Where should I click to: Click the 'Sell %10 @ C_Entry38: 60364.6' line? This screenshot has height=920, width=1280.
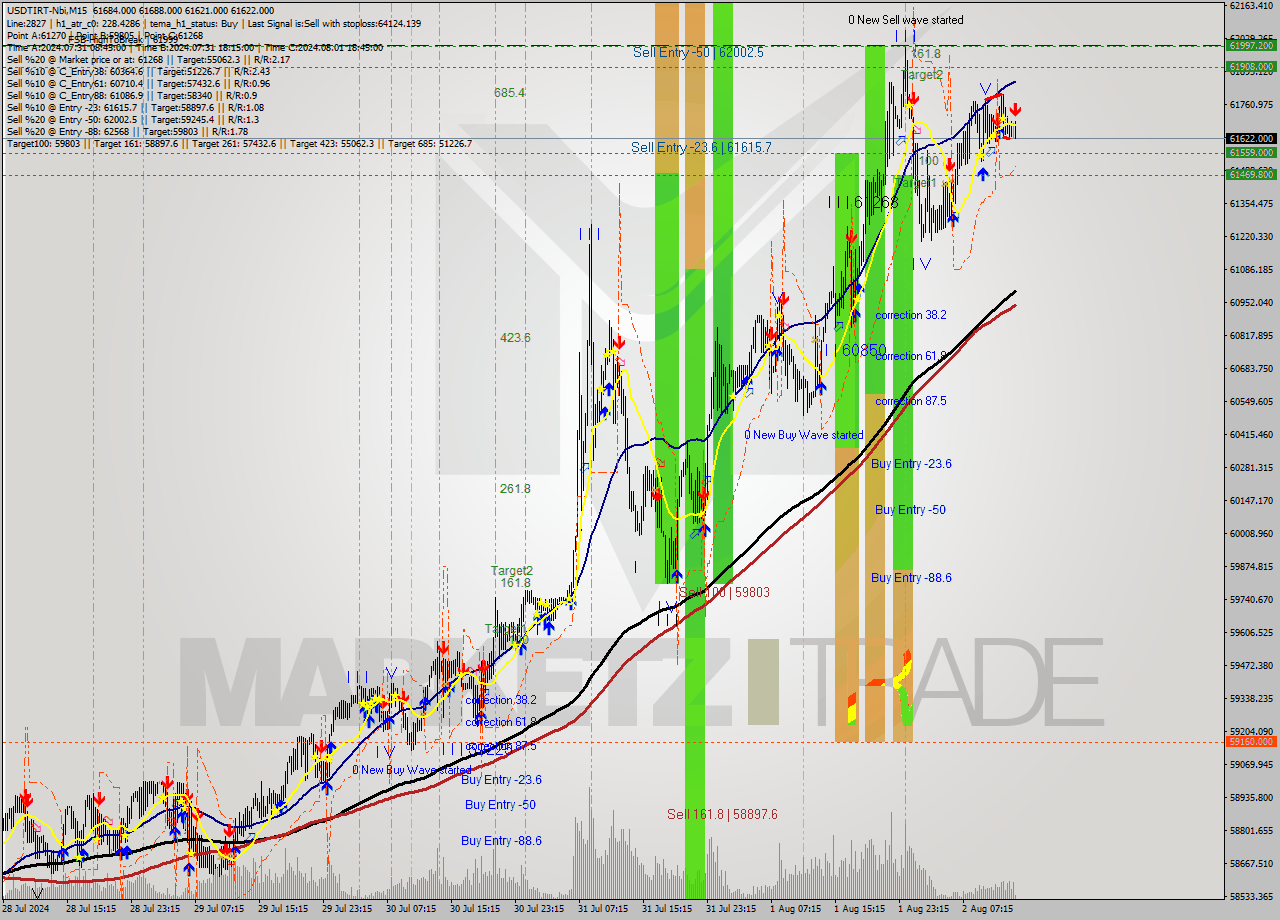point(138,71)
